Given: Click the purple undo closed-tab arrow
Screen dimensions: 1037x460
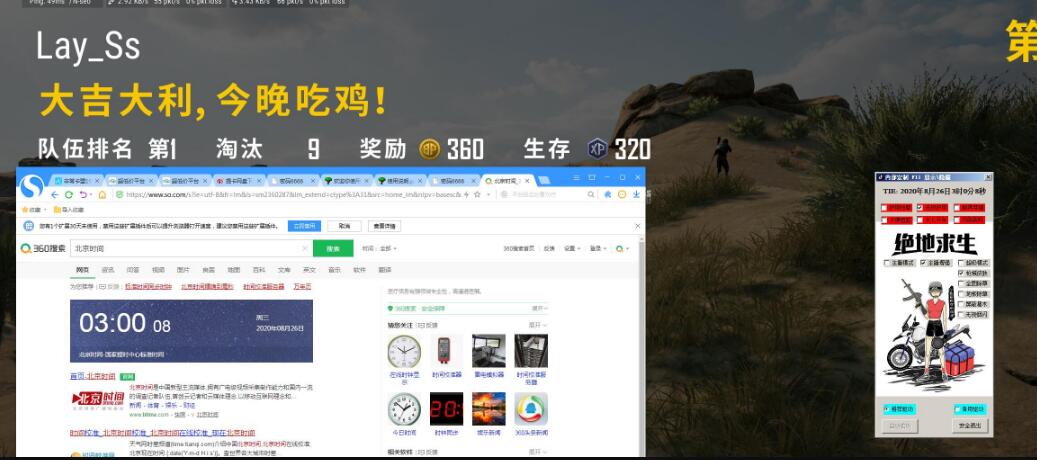Looking at the screenshot, I should click(x=83, y=195).
